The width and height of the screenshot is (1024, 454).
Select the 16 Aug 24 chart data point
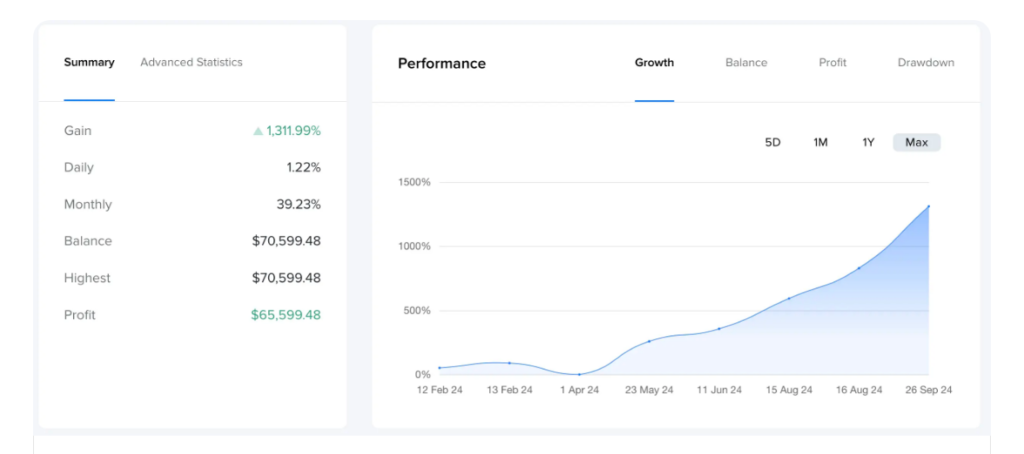[859, 268]
